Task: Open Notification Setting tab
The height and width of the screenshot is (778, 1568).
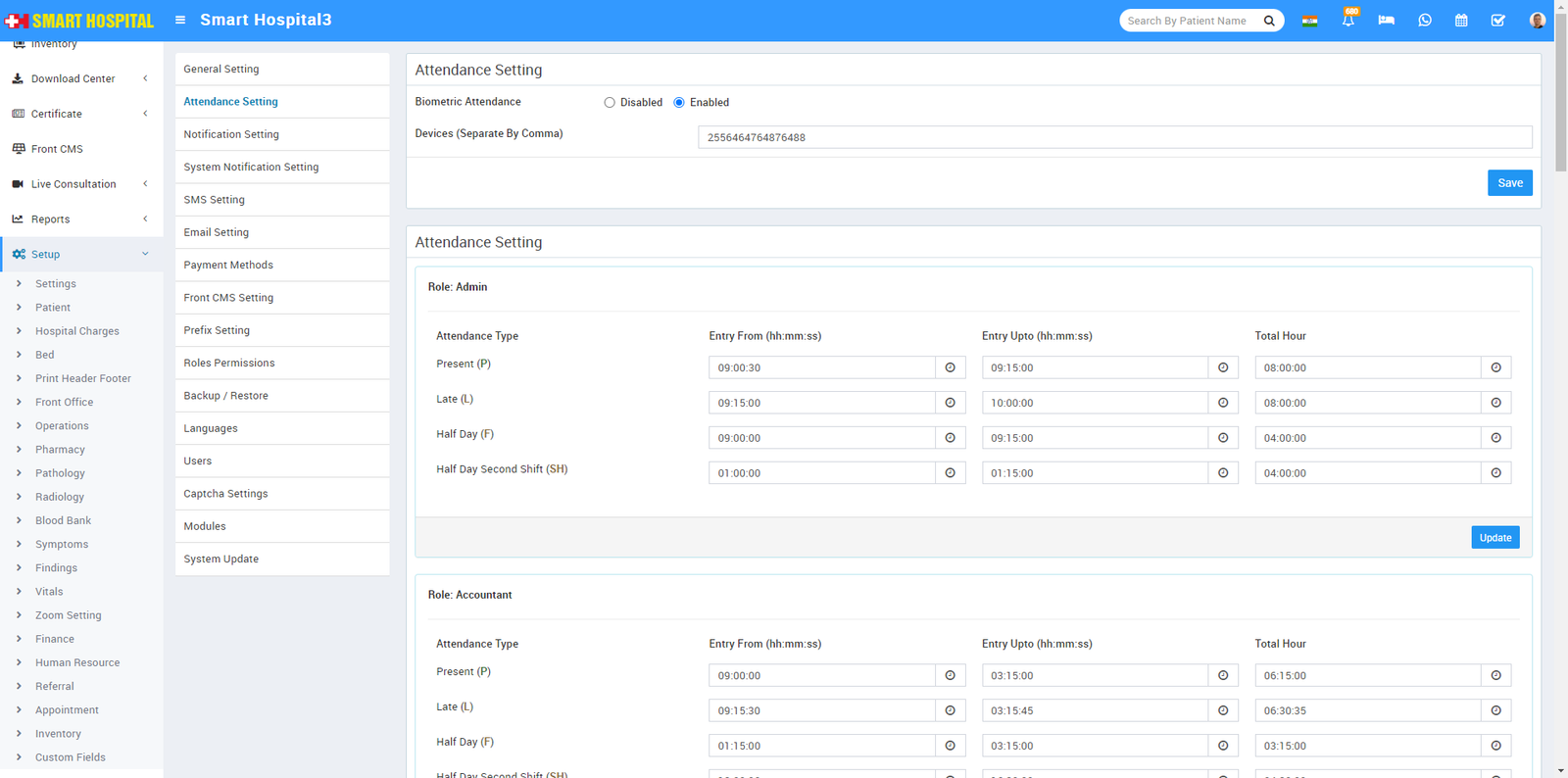Action: pyautogui.click(x=231, y=134)
